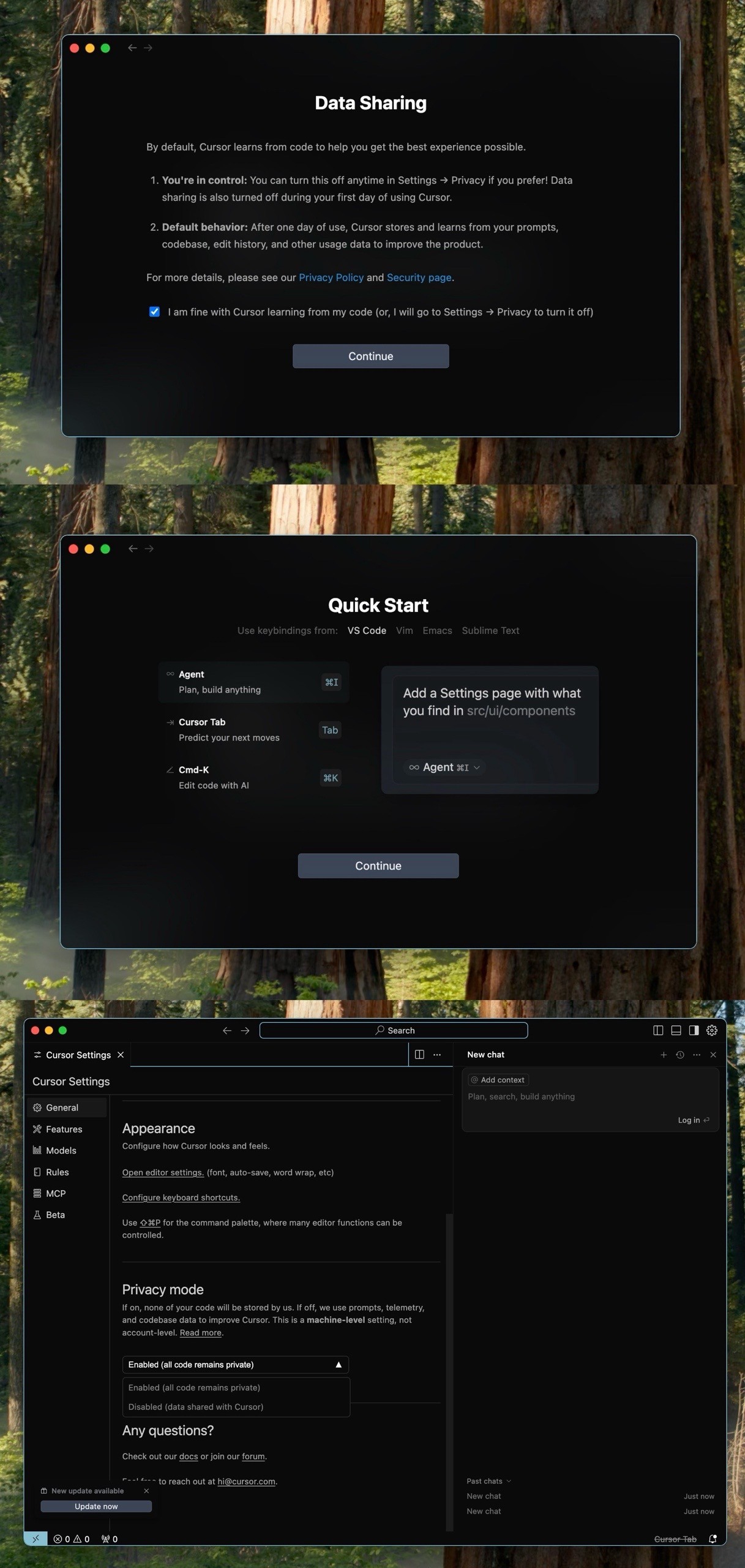Go forward in the Quick Start window
Screen dimensions: 745x1568
(x=149, y=549)
